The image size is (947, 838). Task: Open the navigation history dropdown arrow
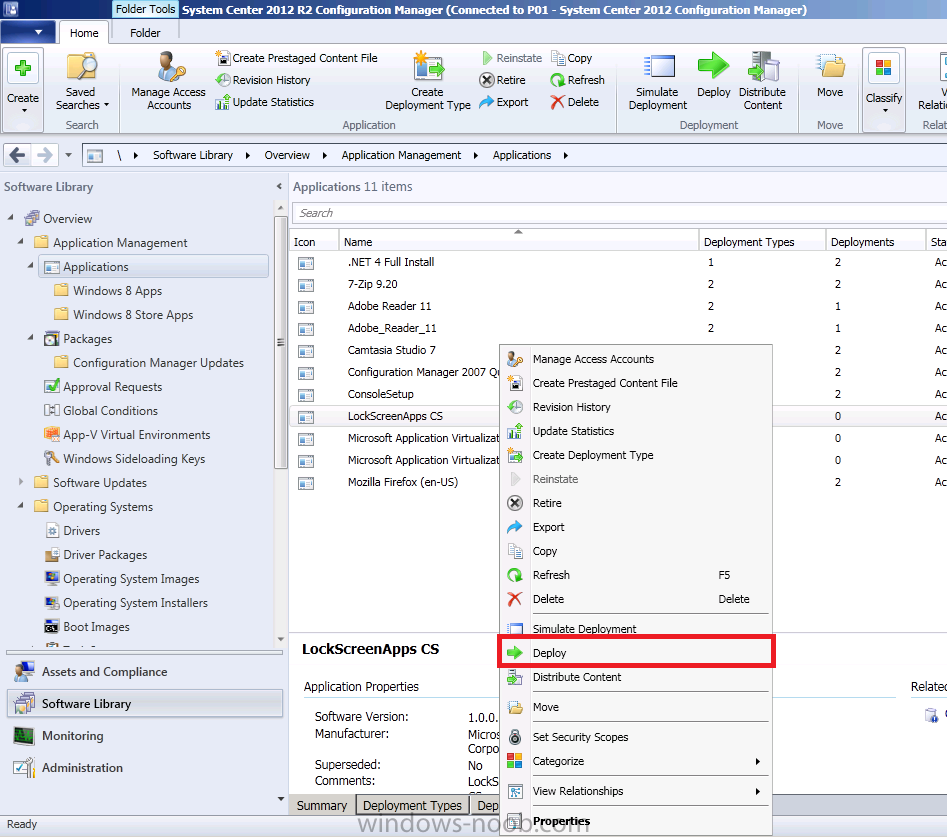[x=68, y=155]
